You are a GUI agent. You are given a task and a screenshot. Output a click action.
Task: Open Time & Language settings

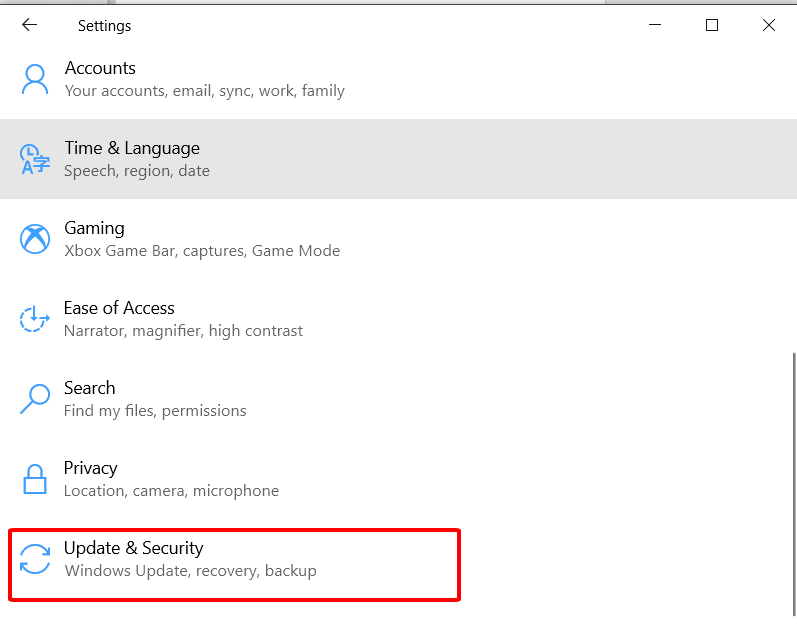[398, 159]
